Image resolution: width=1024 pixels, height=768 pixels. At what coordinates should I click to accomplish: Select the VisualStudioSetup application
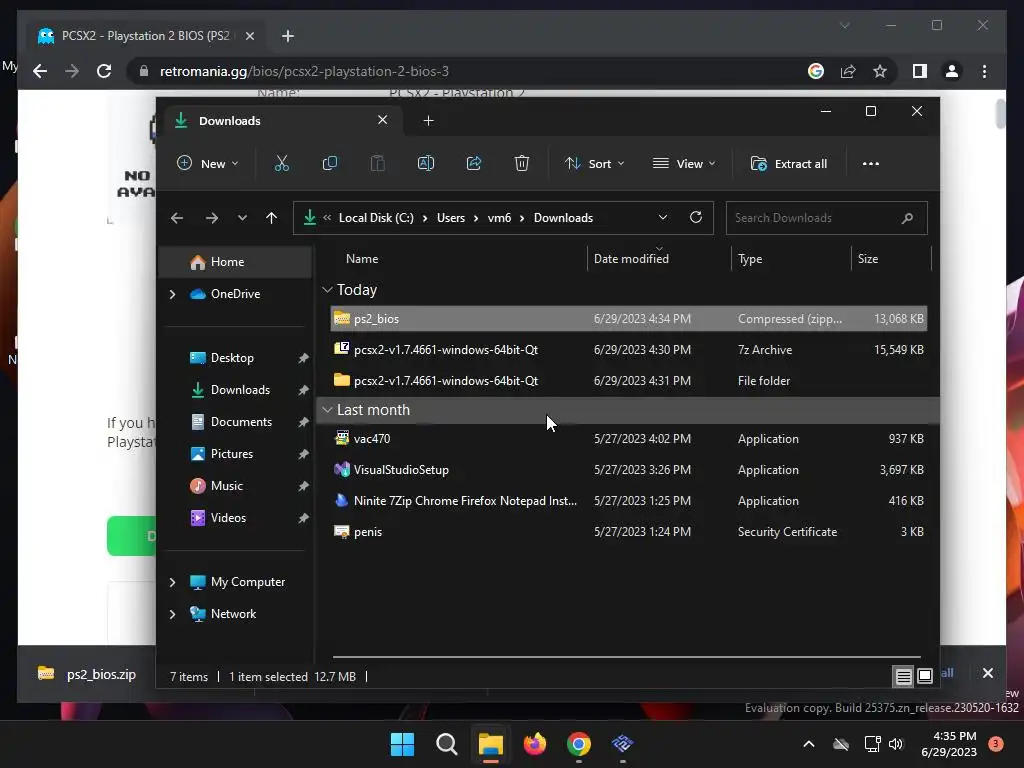tap(628, 470)
